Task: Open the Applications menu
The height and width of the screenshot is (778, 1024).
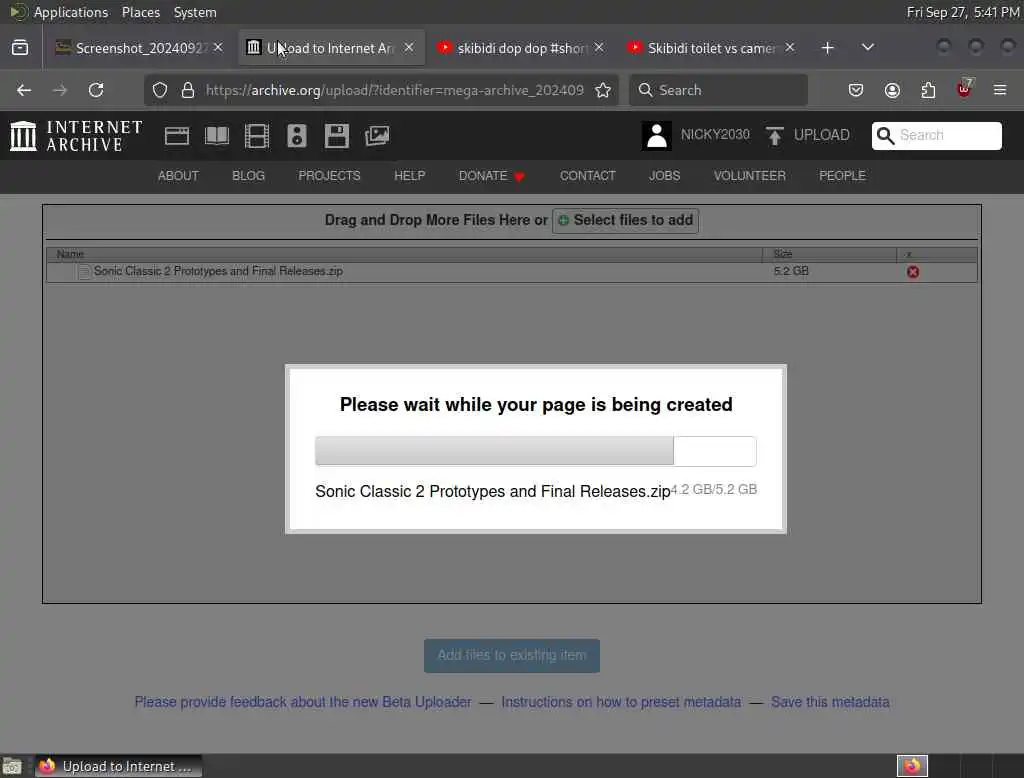Action: click(71, 12)
